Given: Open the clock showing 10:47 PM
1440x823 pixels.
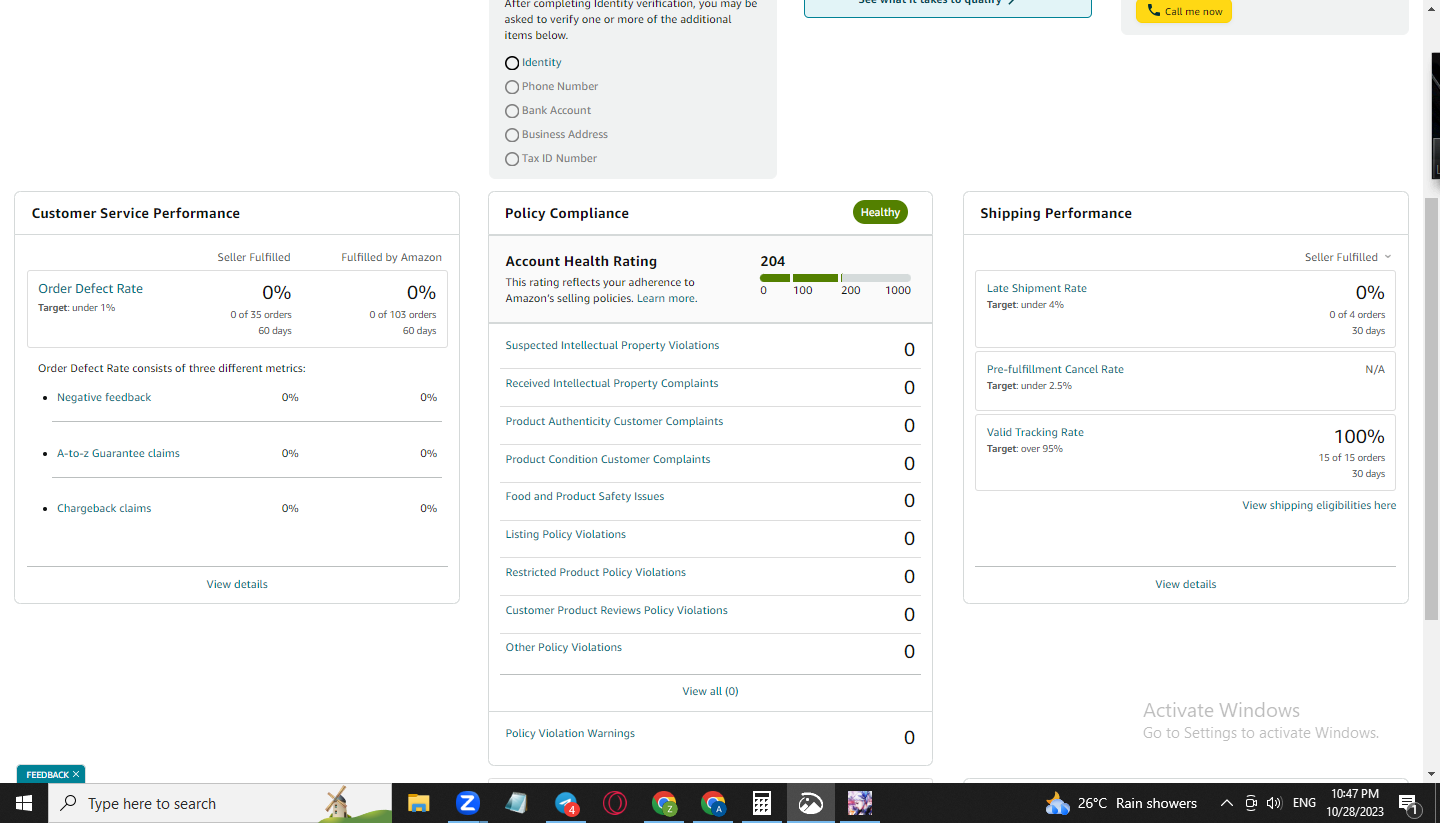Looking at the screenshot, I should coord(1355,803).
